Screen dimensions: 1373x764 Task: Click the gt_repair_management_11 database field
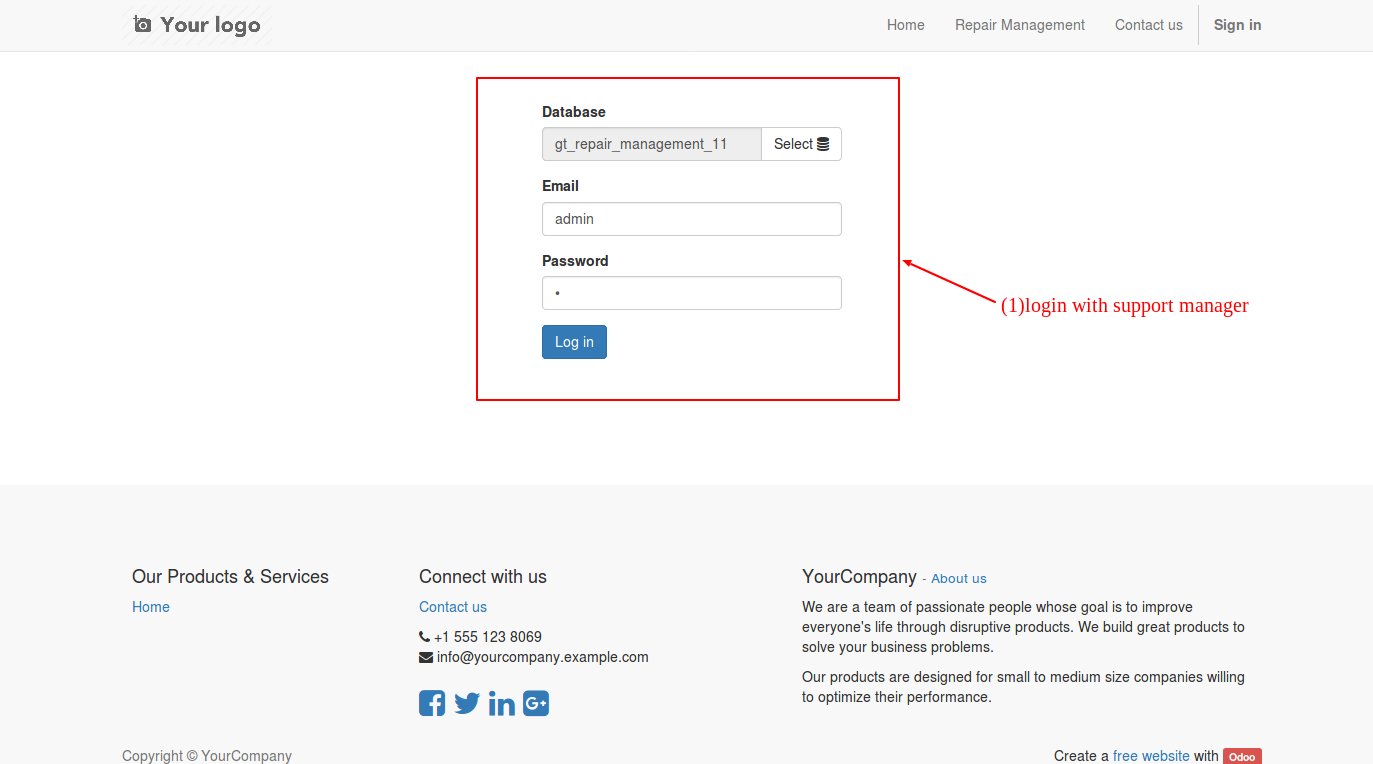[x=652, y=144]
